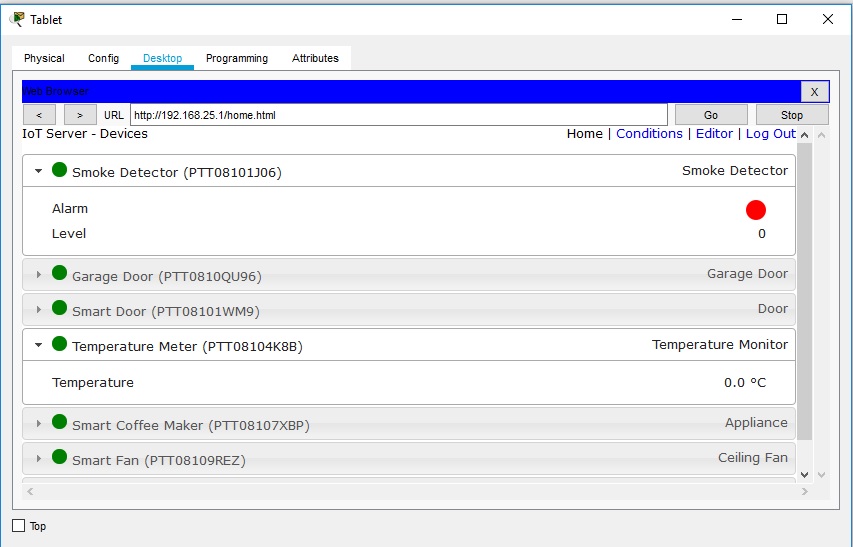Maximize the Tablet window
The image size is (853, 547).
782,20
